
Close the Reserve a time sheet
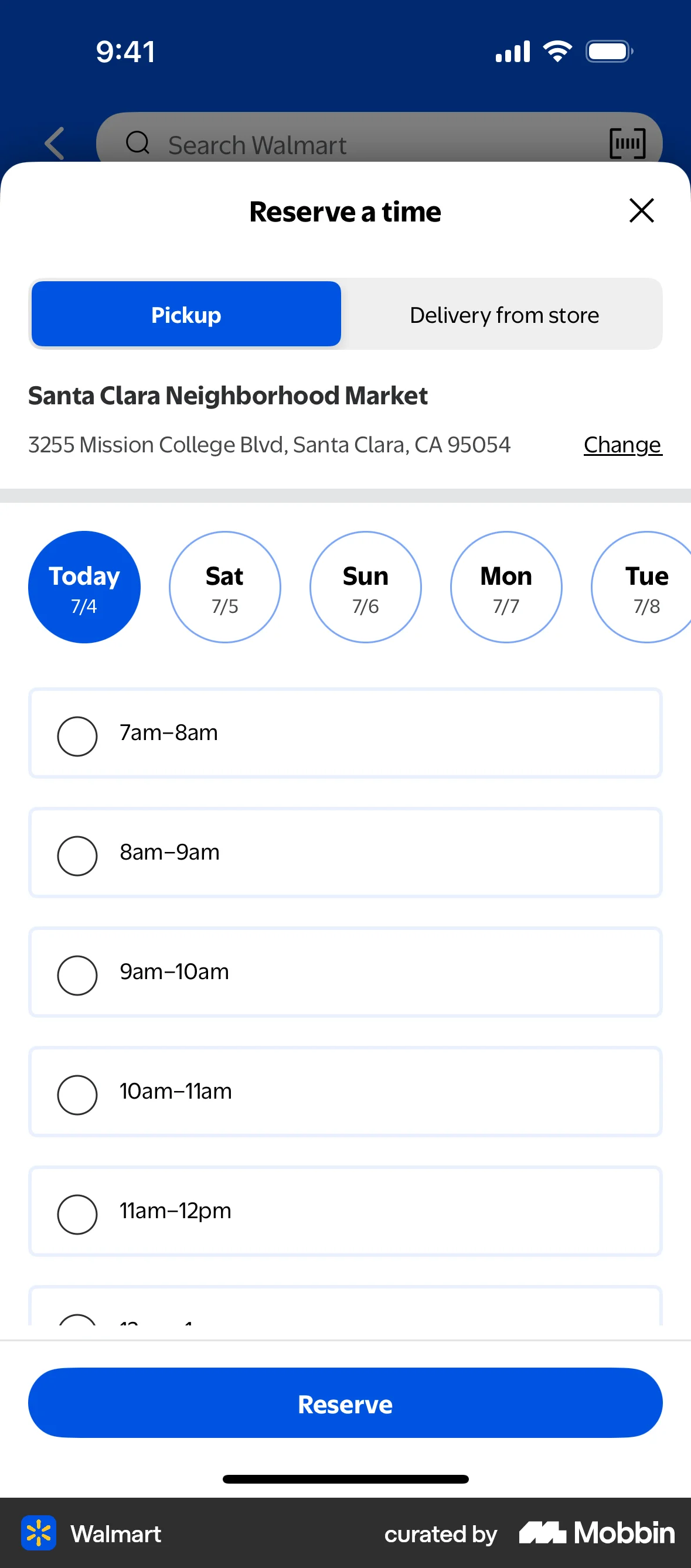[x=641, y=211]
